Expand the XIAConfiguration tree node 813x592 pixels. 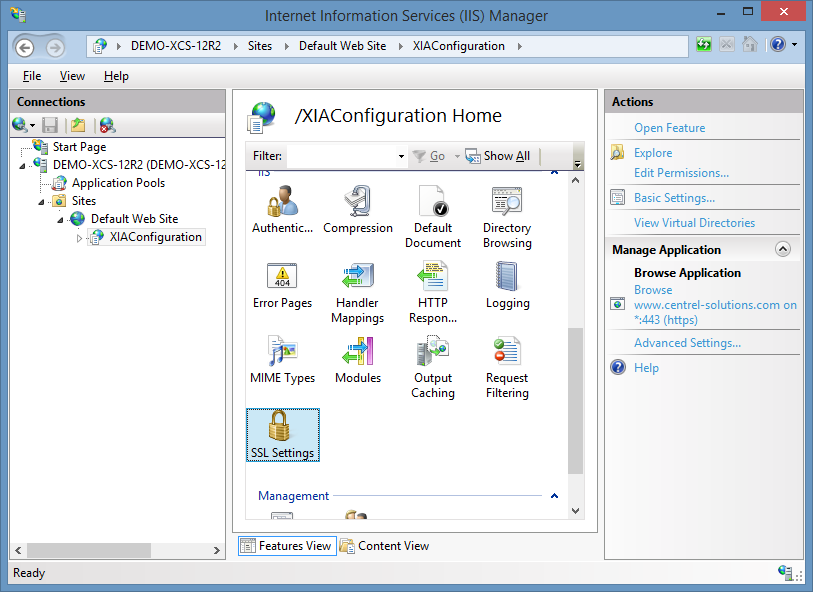click(x=79, y=238)
